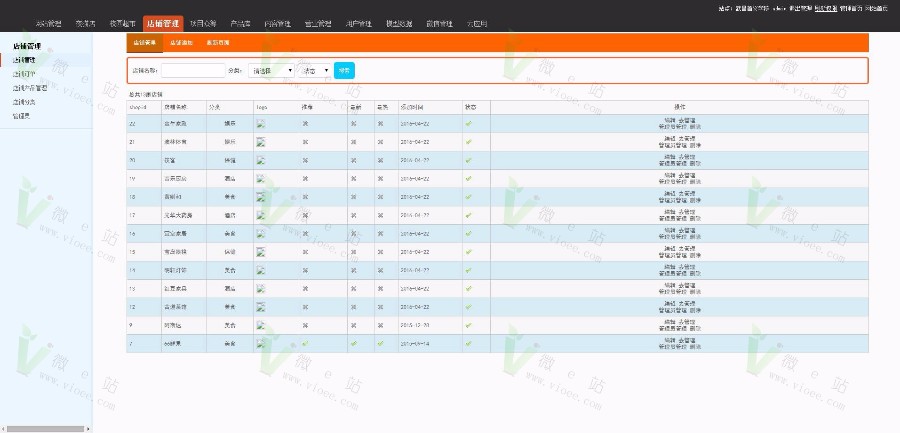Click the 最热 green check for shop 7
The width and height of the screenshot is (900, 433).
(x=380, y=343)
